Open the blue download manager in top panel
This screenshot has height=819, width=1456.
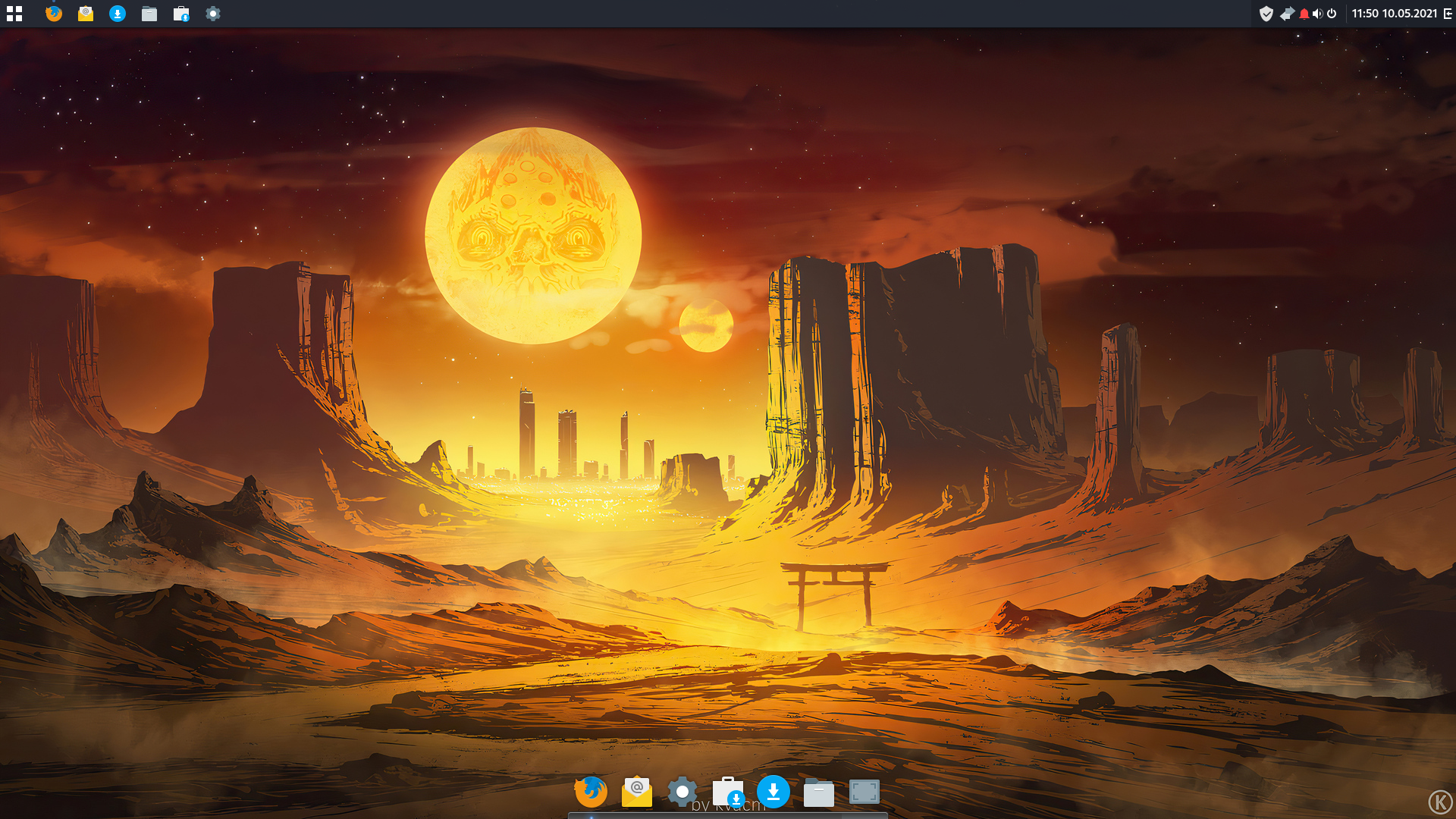tap(118, 14)
